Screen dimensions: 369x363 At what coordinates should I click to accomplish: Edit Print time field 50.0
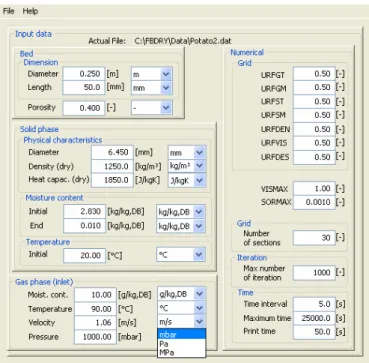(314, 332)
